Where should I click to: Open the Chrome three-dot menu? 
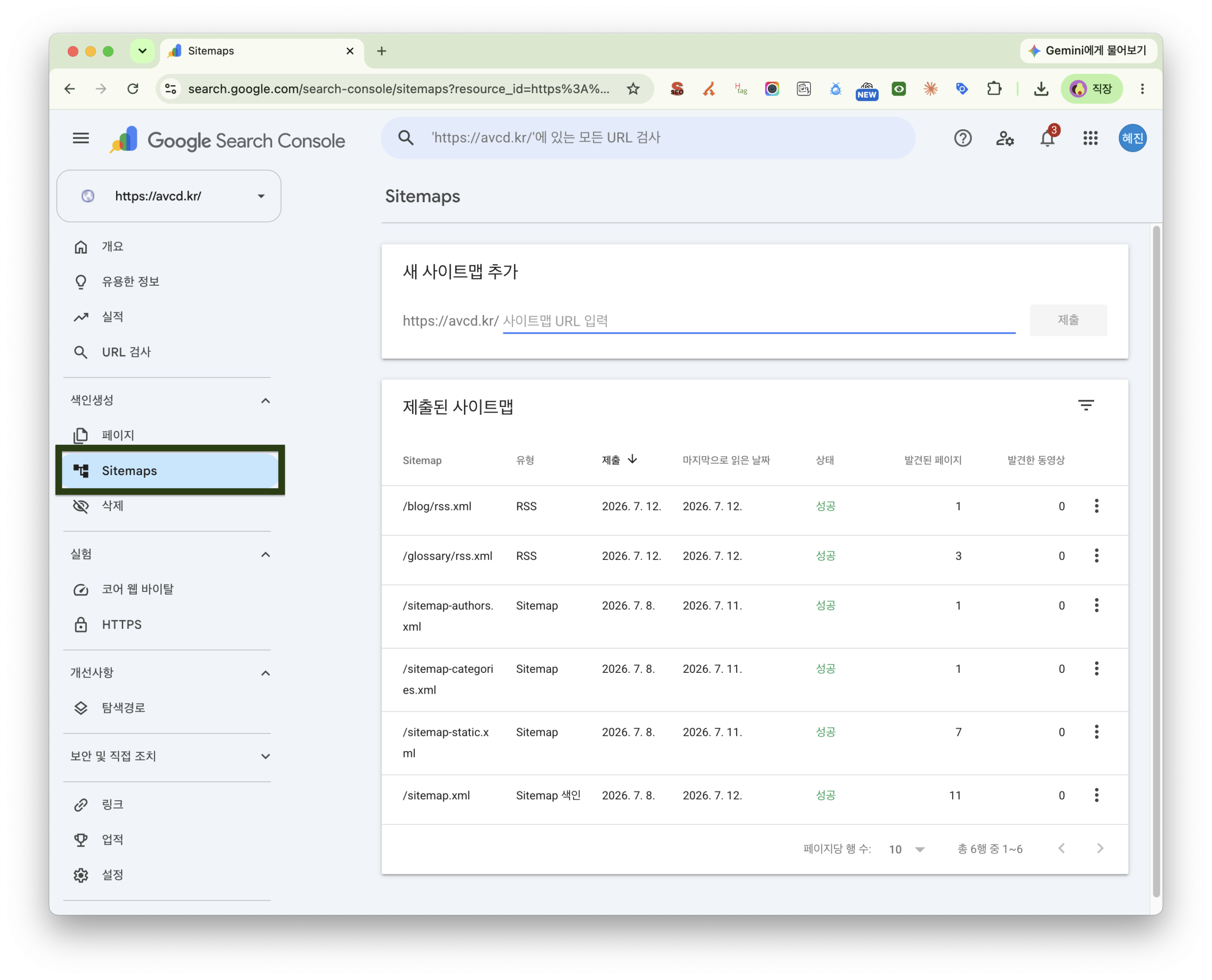(x=1142, y=88)
